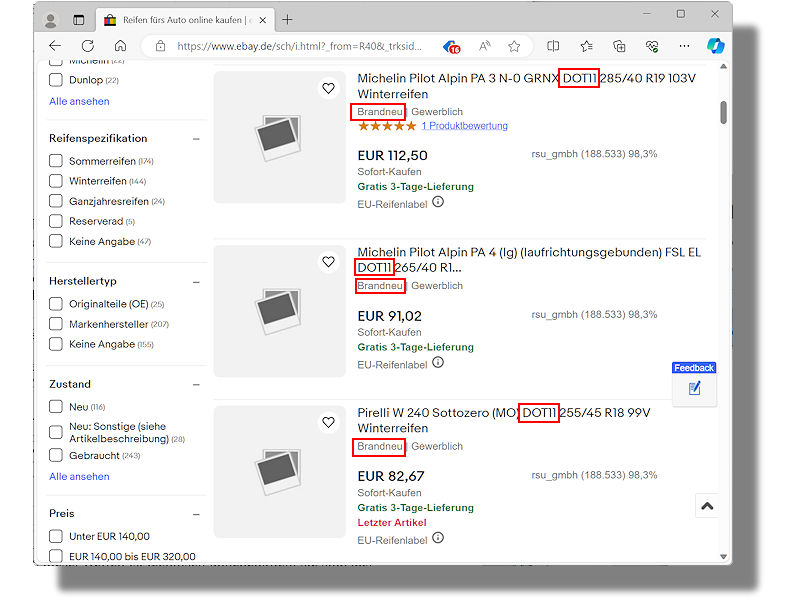Show EU-Reifenlabel info for EUR 112,50 item
800x600 pixels.
pyautogui.click(x=438, y=202)
